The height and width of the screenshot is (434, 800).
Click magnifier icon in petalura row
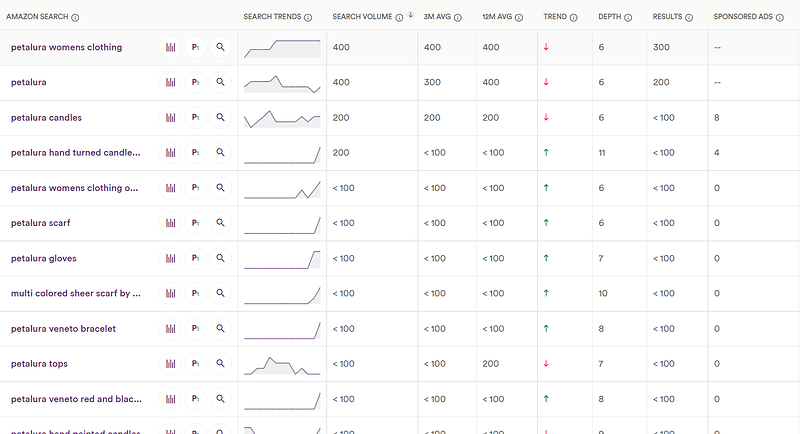pos(220,82)
